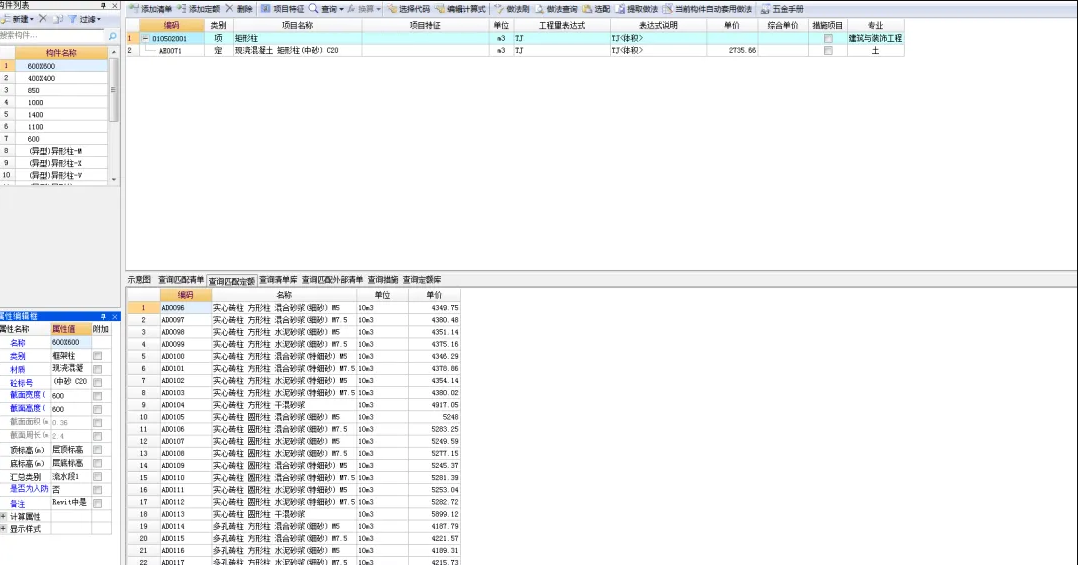Select component 1400 in the list
Viewport: 1078px width, 565px height.
(x=61, y=115)
